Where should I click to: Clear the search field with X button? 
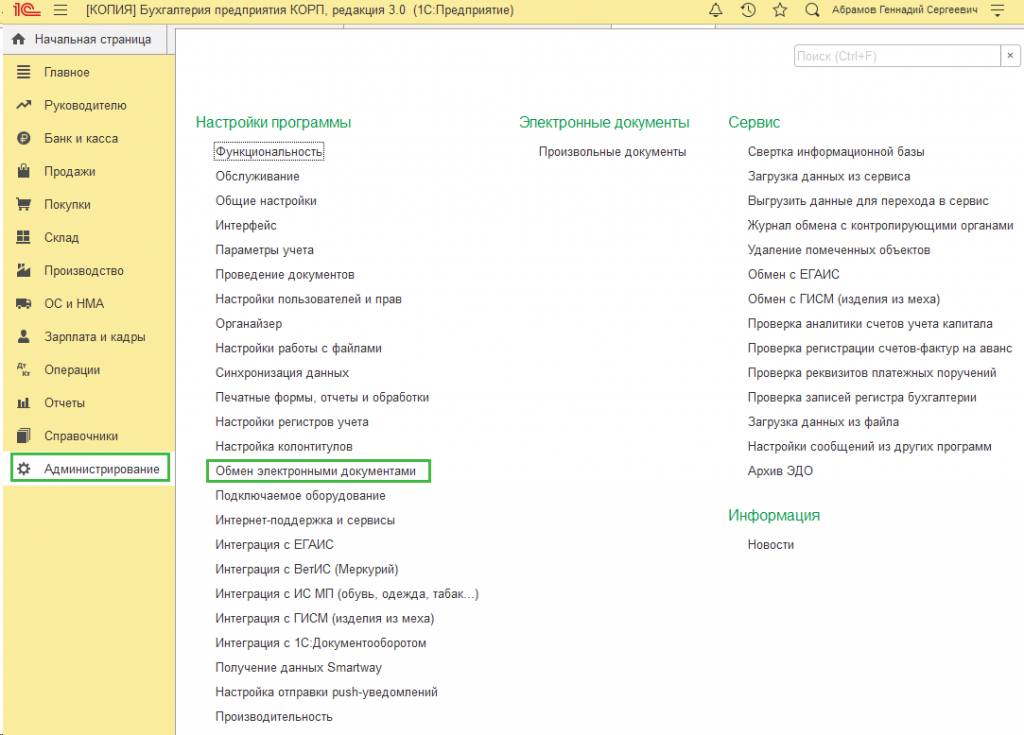point(1010,56)
